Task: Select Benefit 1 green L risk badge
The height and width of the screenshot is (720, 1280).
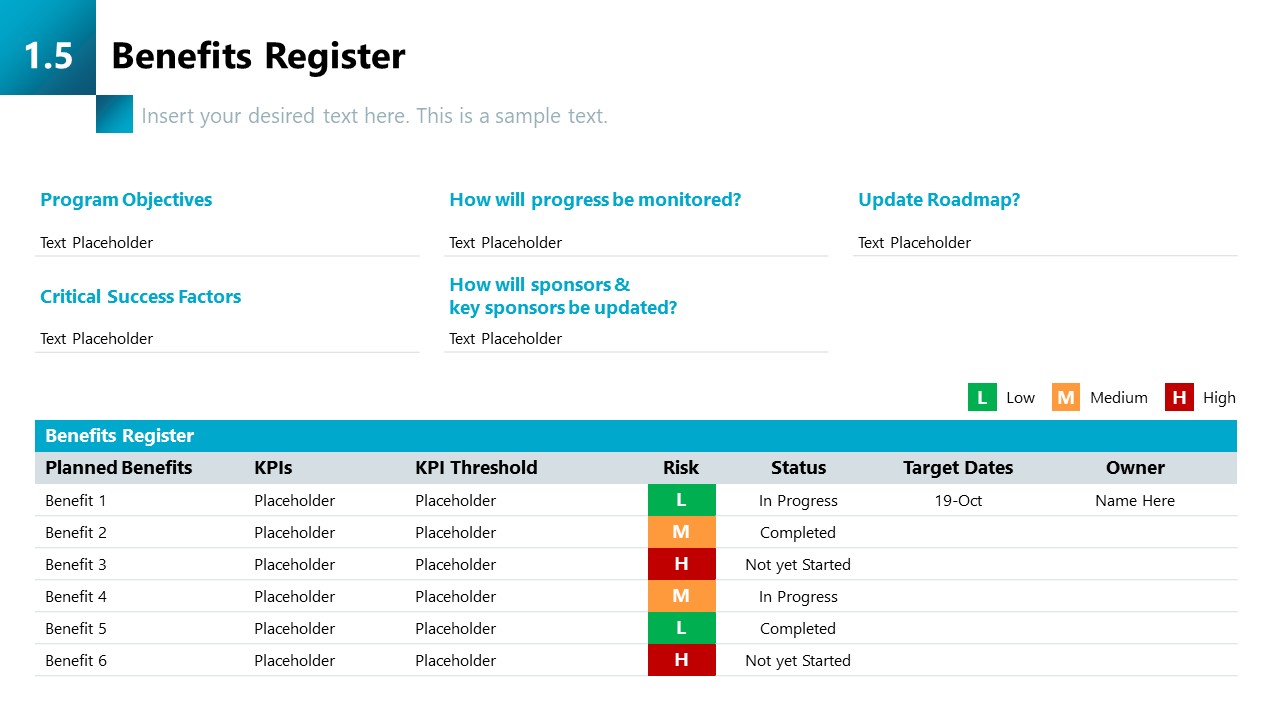Action: click(x=681, y=500)
